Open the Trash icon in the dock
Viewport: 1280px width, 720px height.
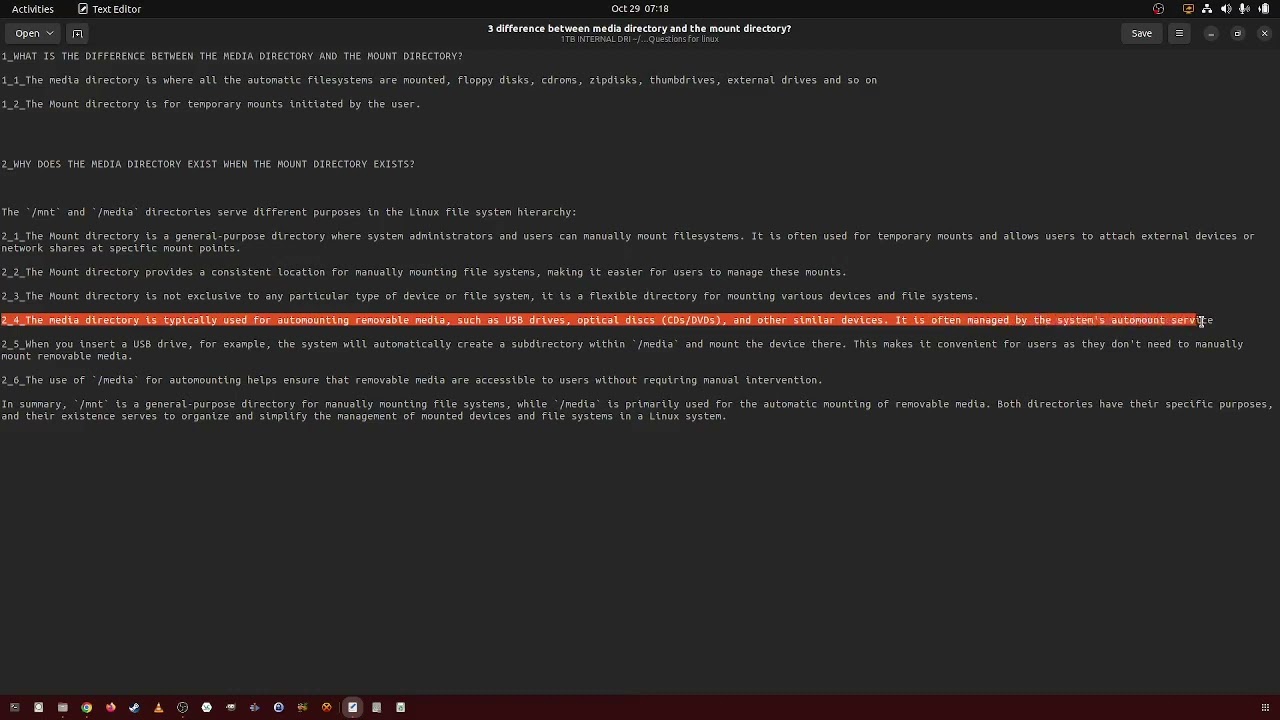click(401, 708)
